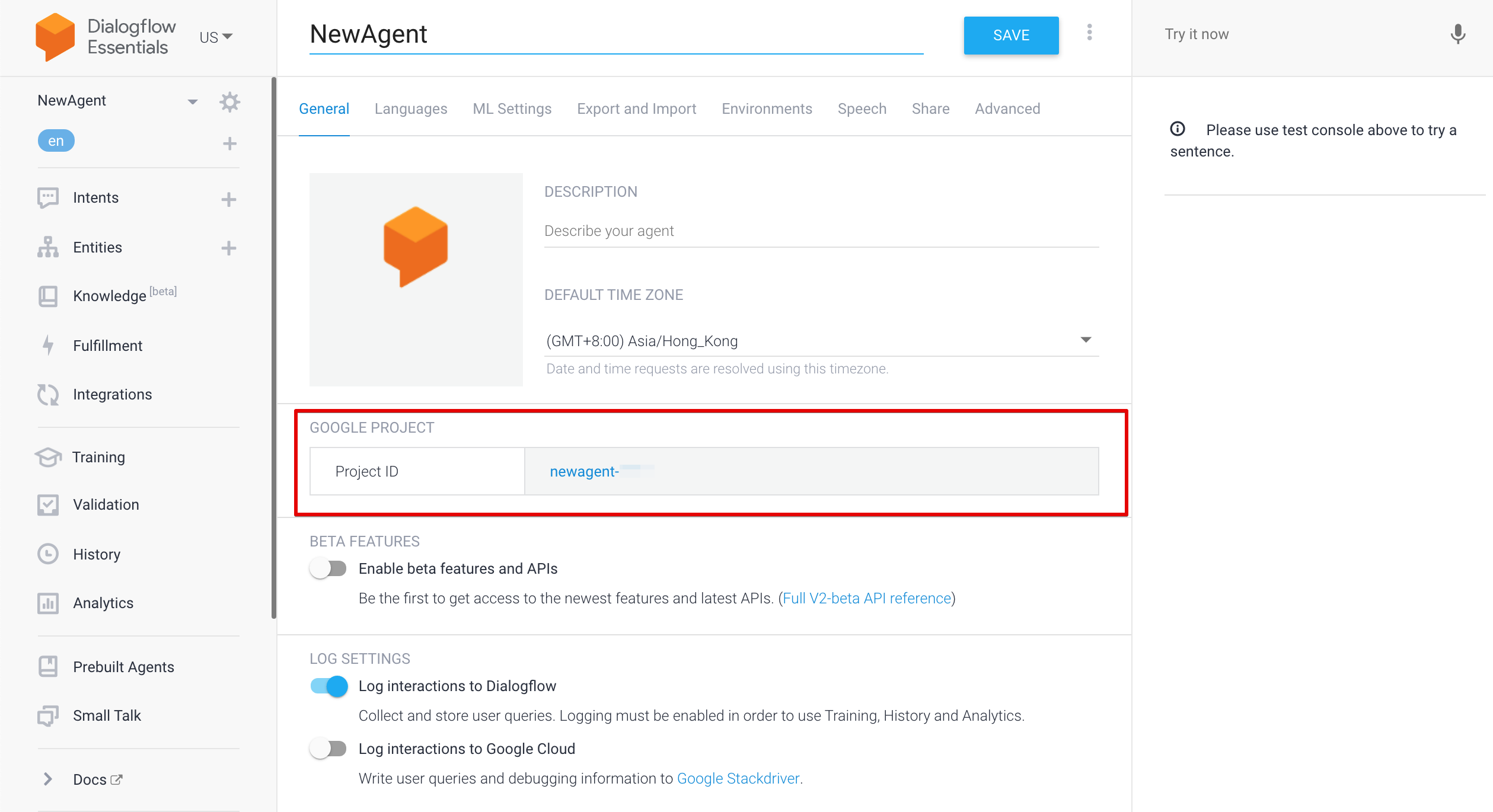This screenshot has height=812, width=1493.
Task: Enable beta features and APIs
Action: tap(328, 568)
